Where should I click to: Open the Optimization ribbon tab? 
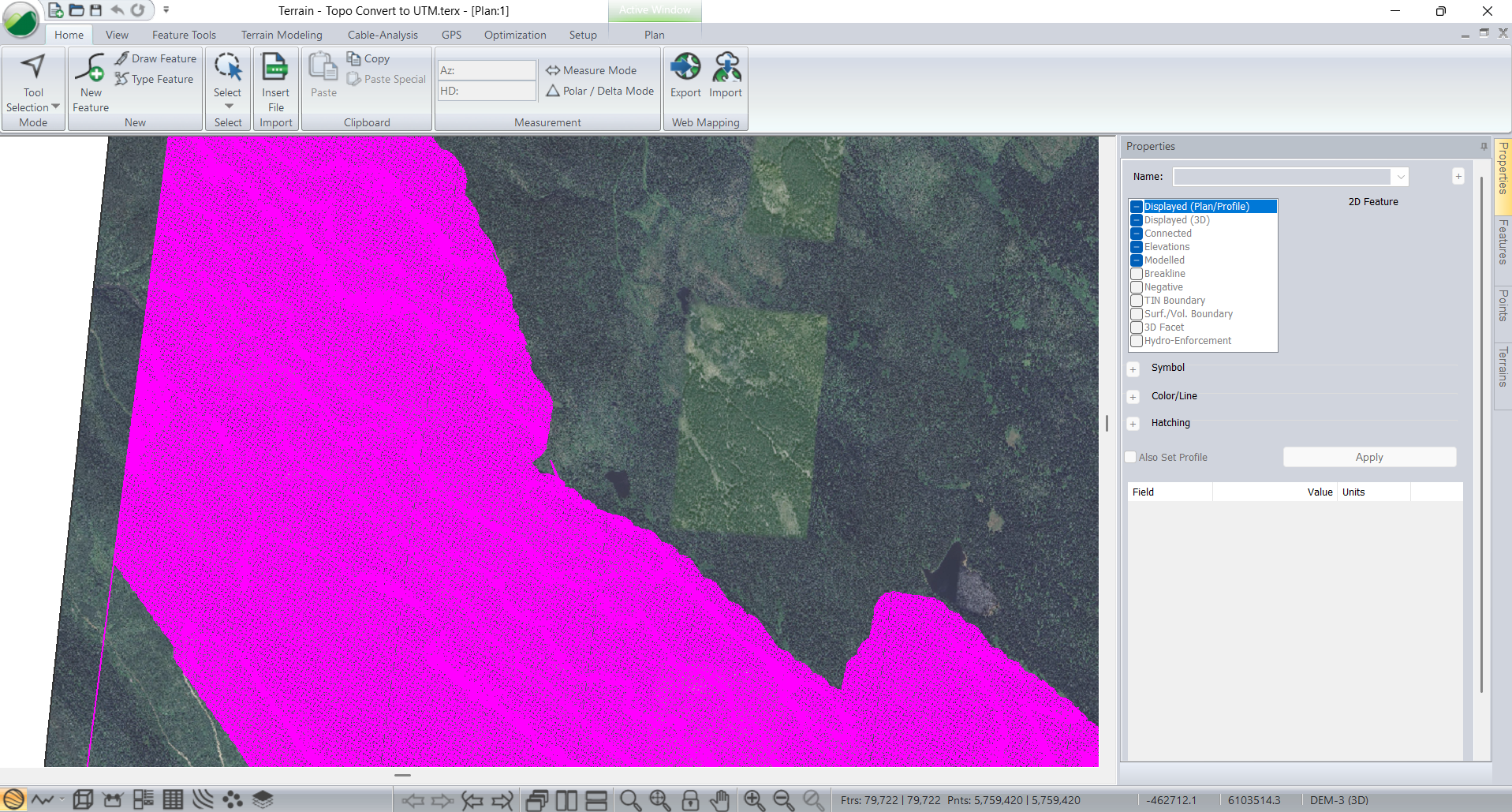tap(515, 35)
